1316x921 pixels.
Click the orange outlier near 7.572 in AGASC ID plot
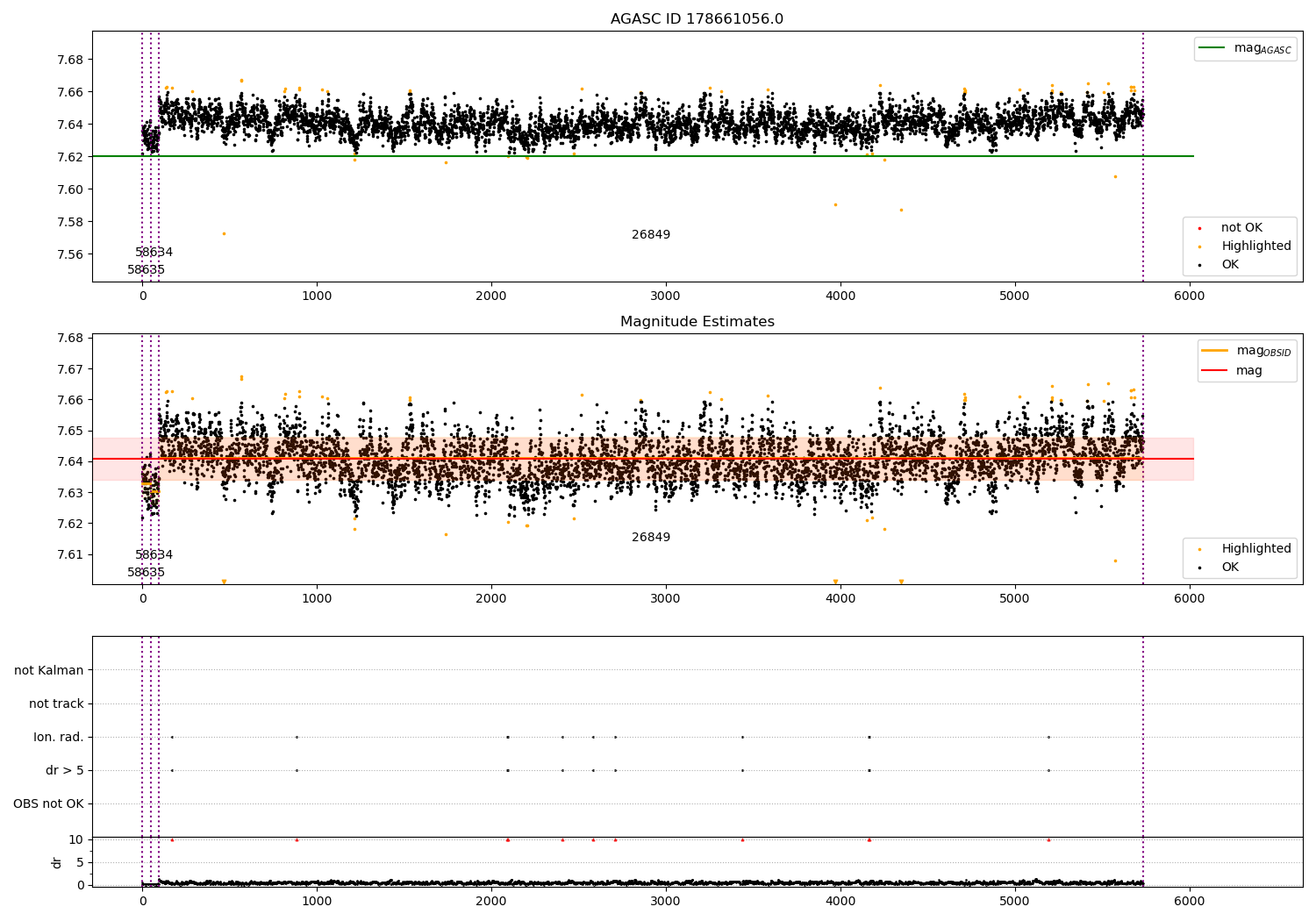(x=224, y=233)
